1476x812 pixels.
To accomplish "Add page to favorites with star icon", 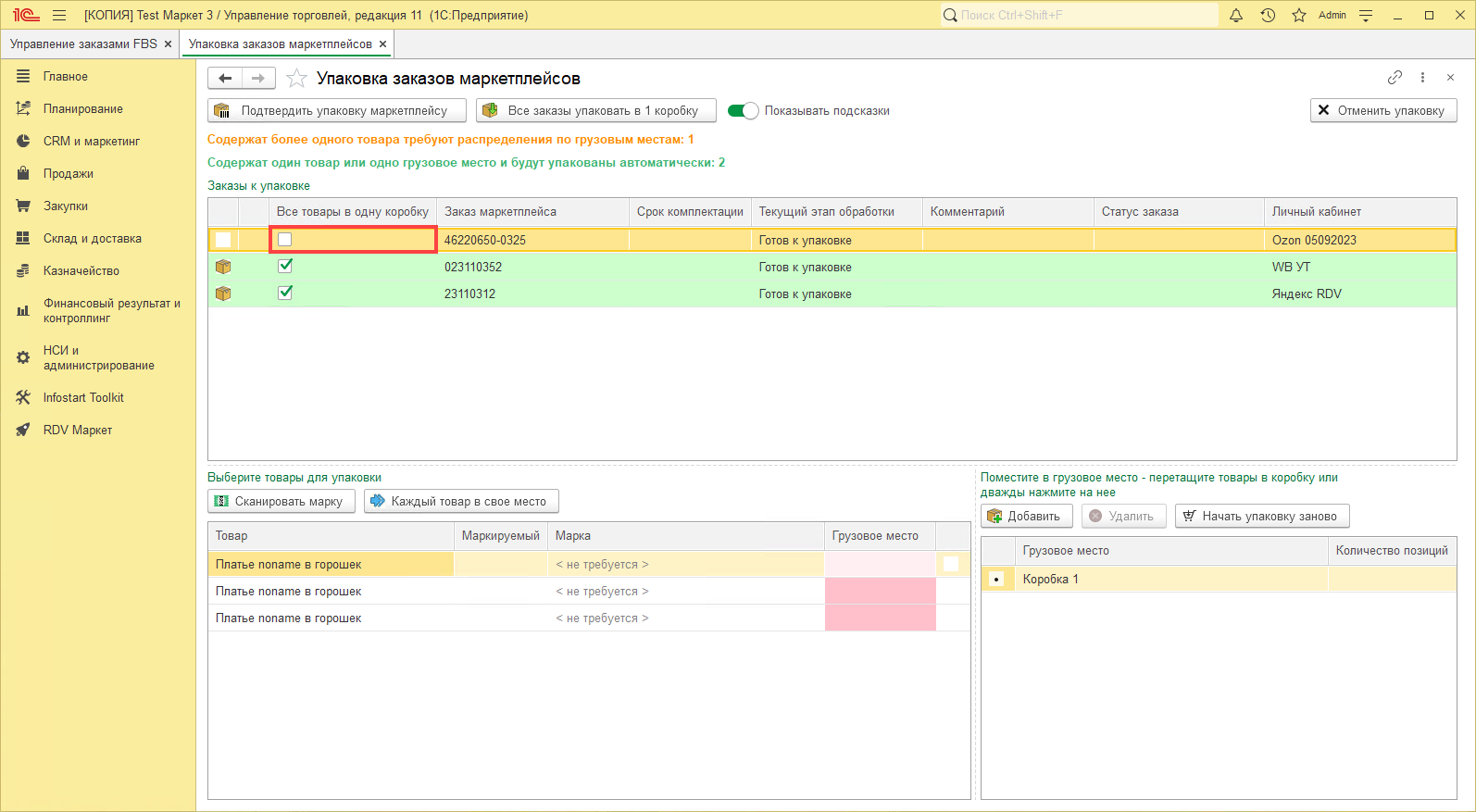I will pos(296,79).
